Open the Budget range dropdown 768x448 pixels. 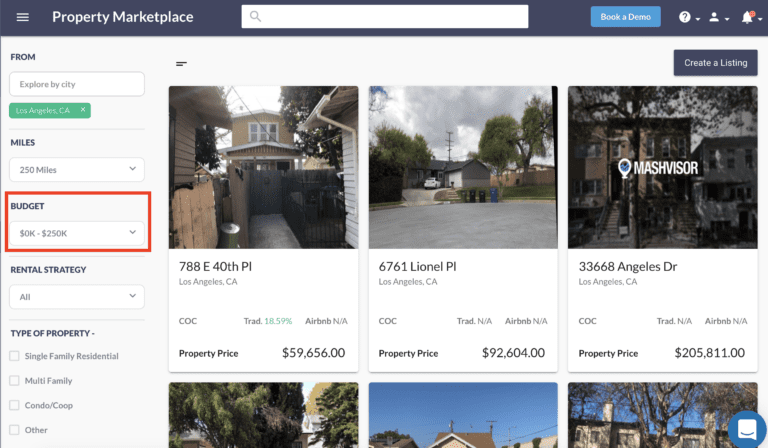(77, 233)
